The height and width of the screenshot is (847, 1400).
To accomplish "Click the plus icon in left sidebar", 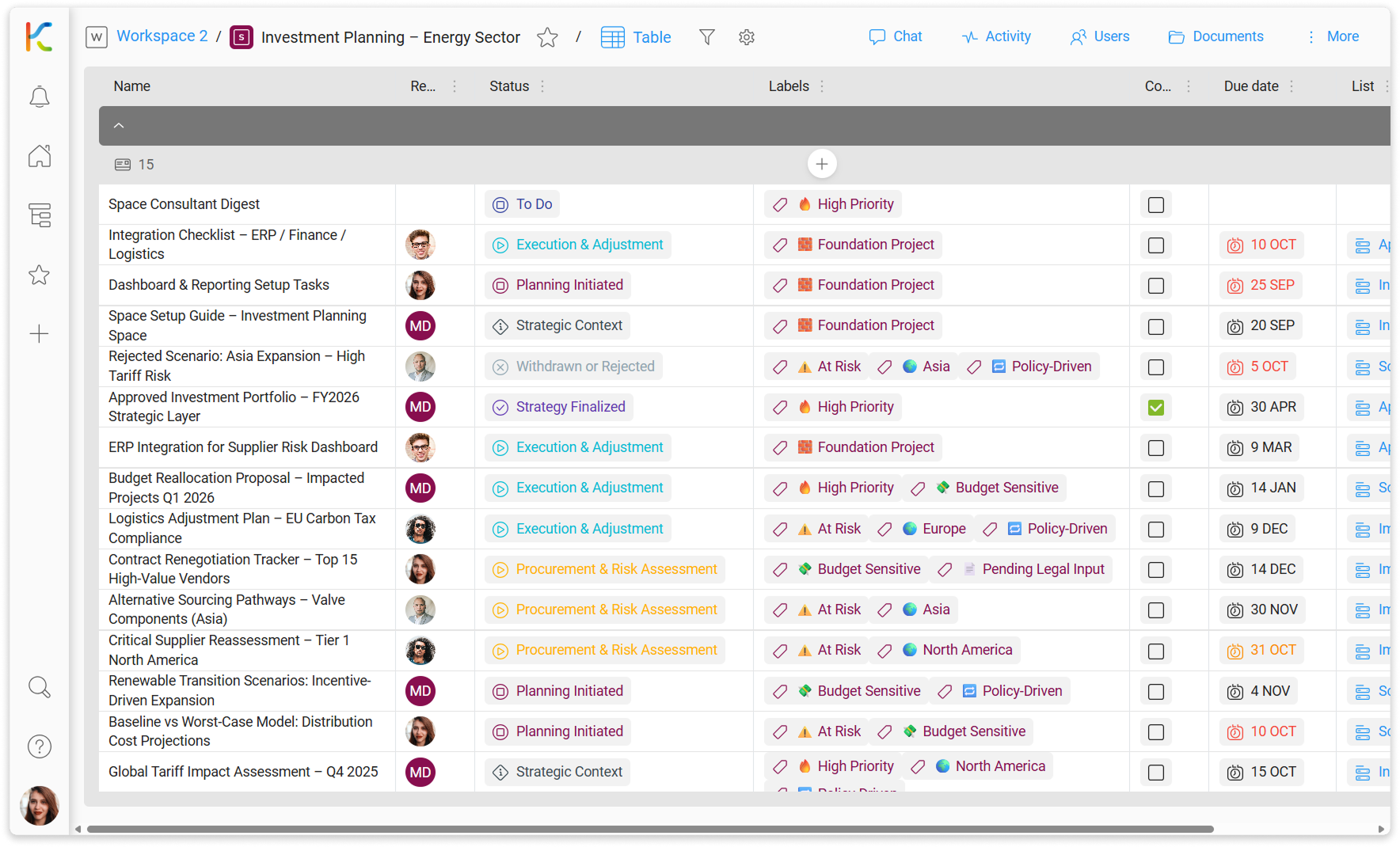I will (x=40, y=334).
